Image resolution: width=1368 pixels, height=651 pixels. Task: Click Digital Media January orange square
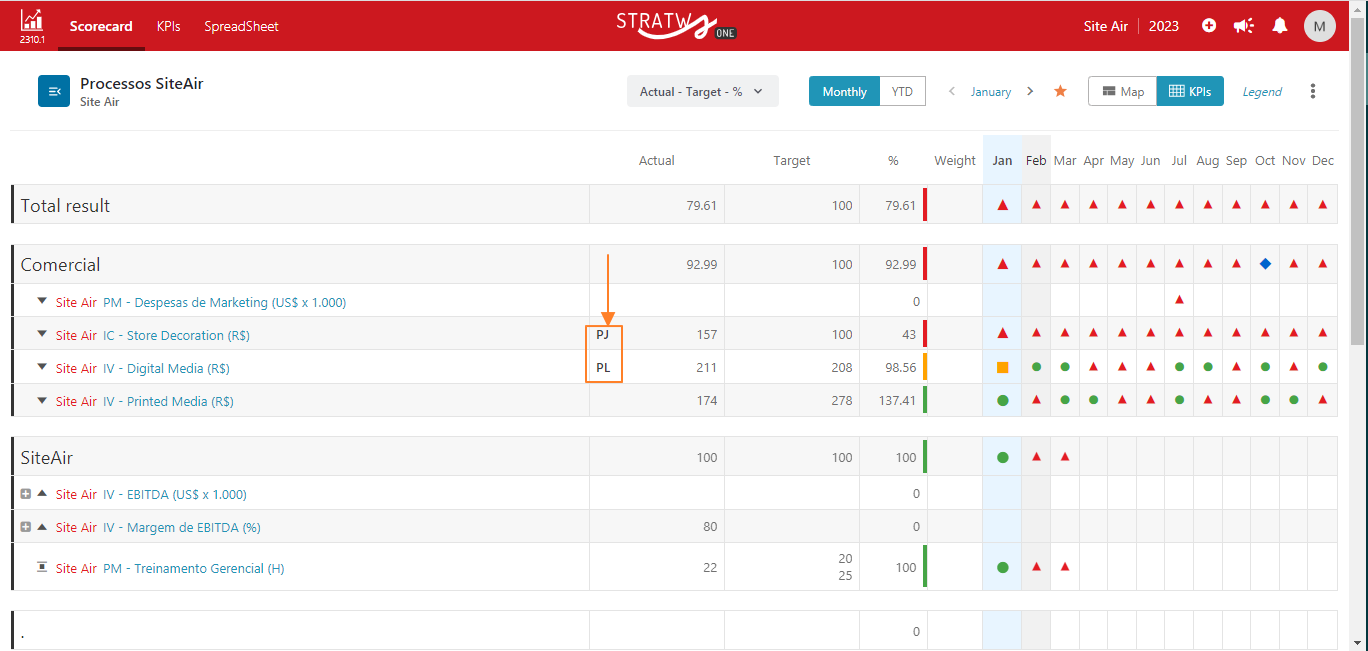[1002, 367]
